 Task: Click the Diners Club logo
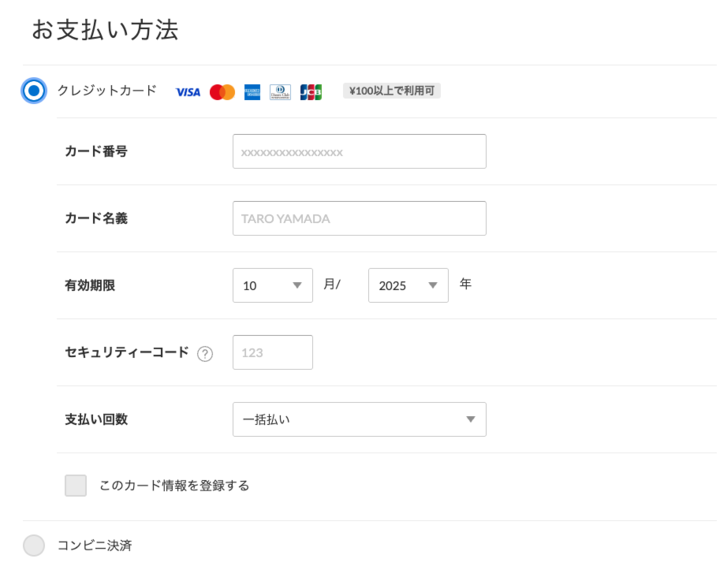click(280, 92)
